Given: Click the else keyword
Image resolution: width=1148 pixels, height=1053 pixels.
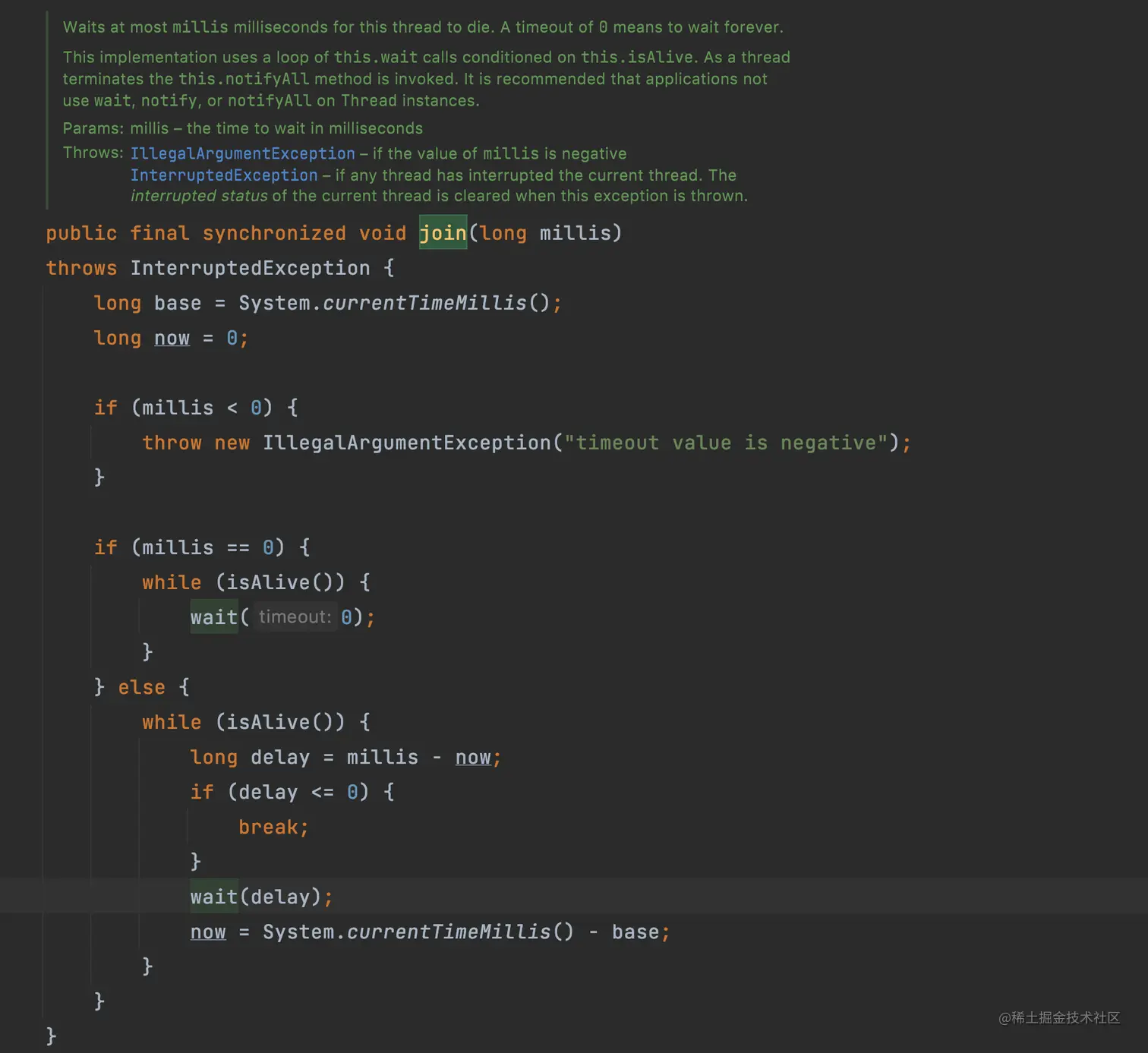Looking at the screenshot, I should [141, 687].
